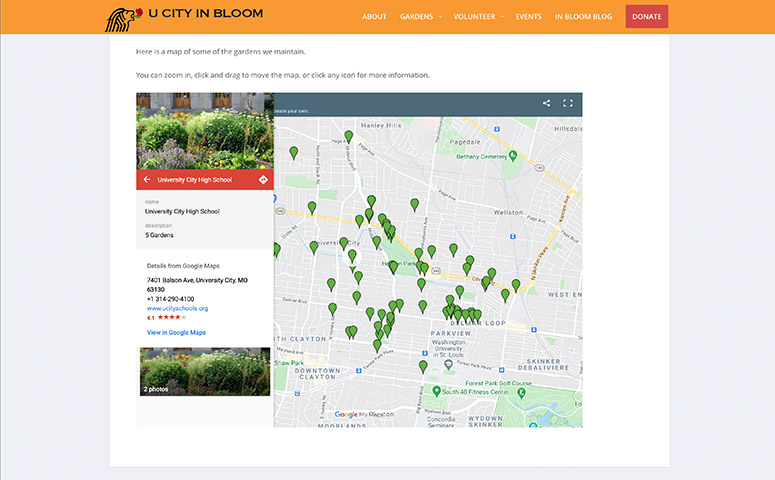Click the large garden photo at panel top

[205, 131]
